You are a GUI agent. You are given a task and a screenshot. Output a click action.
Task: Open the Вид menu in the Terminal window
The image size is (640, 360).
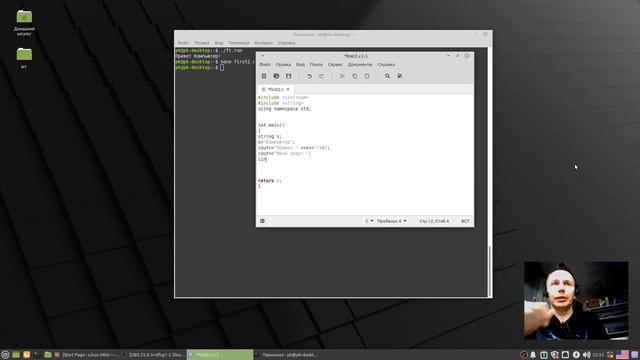(x=219, y=43)
